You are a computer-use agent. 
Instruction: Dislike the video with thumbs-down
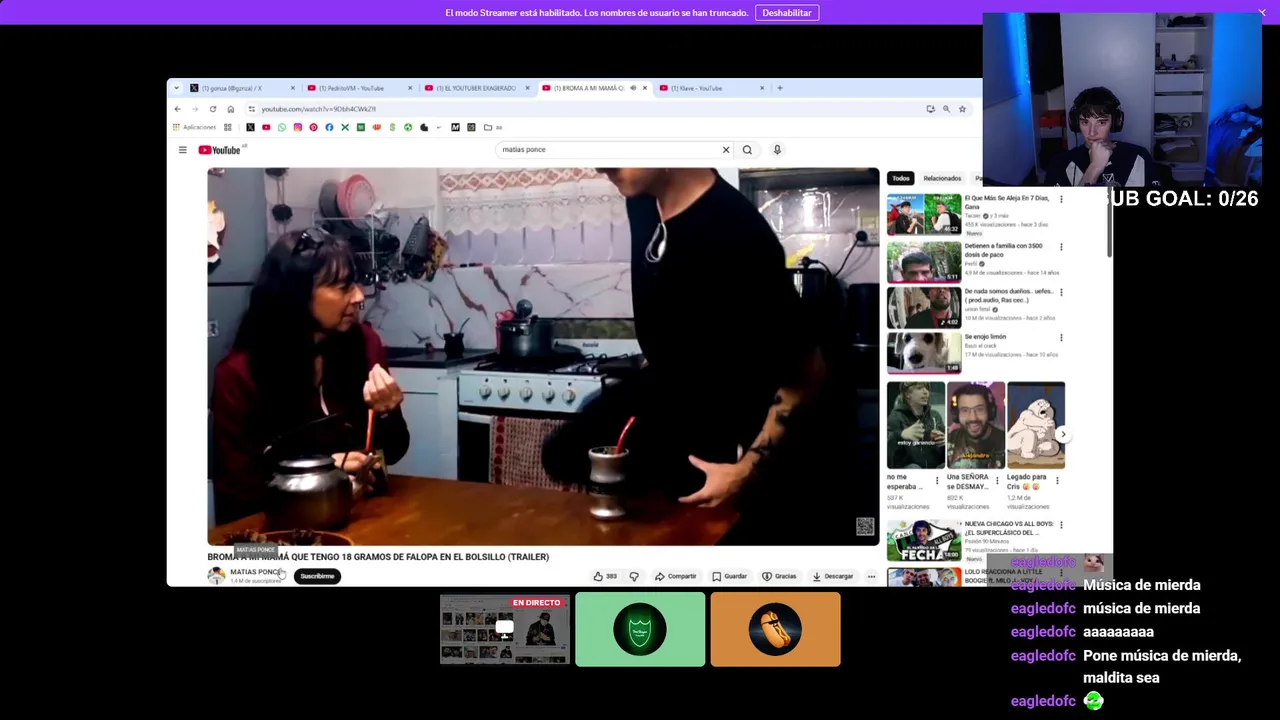click(634, 576)
